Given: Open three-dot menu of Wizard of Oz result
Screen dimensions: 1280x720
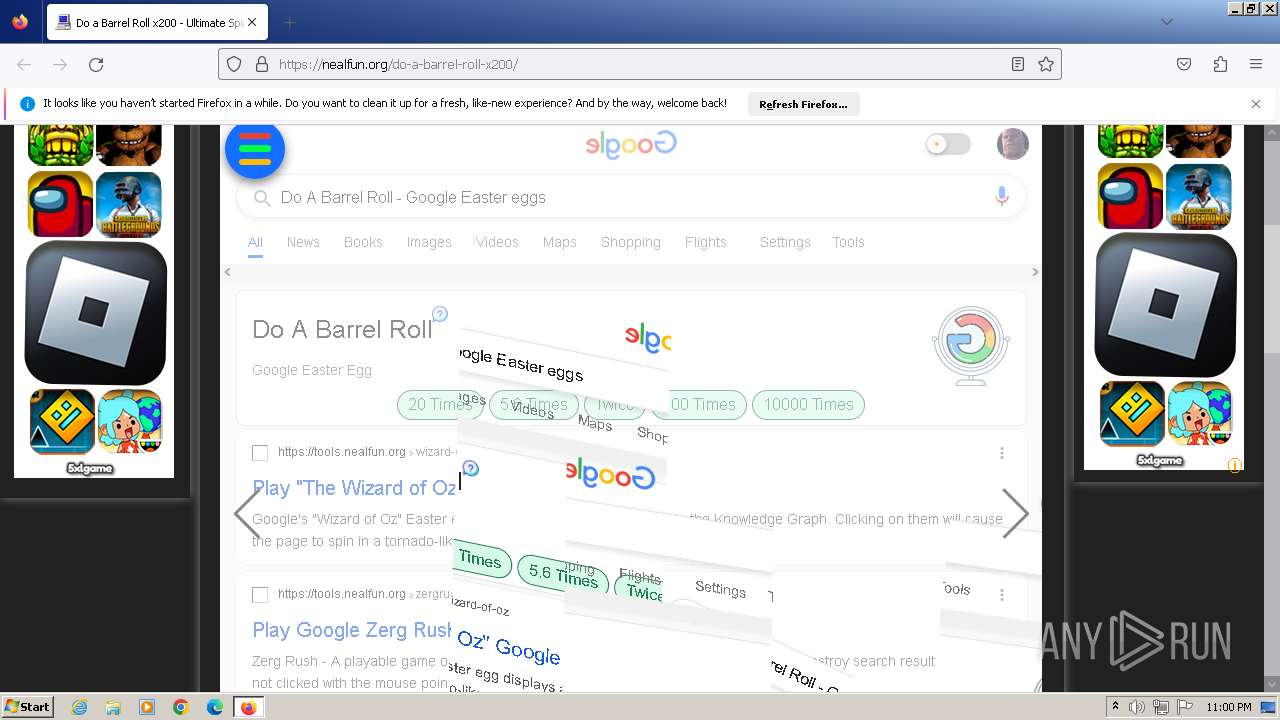Looking at the screenshot, I should (x=1002, y=453).
